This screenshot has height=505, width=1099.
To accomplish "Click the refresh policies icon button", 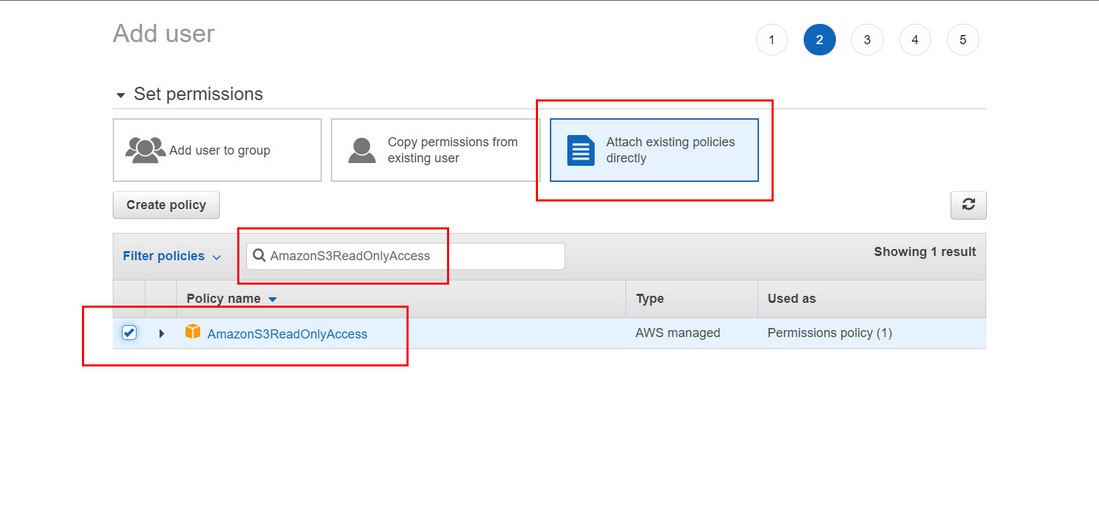I will click(x=968, y=205).
